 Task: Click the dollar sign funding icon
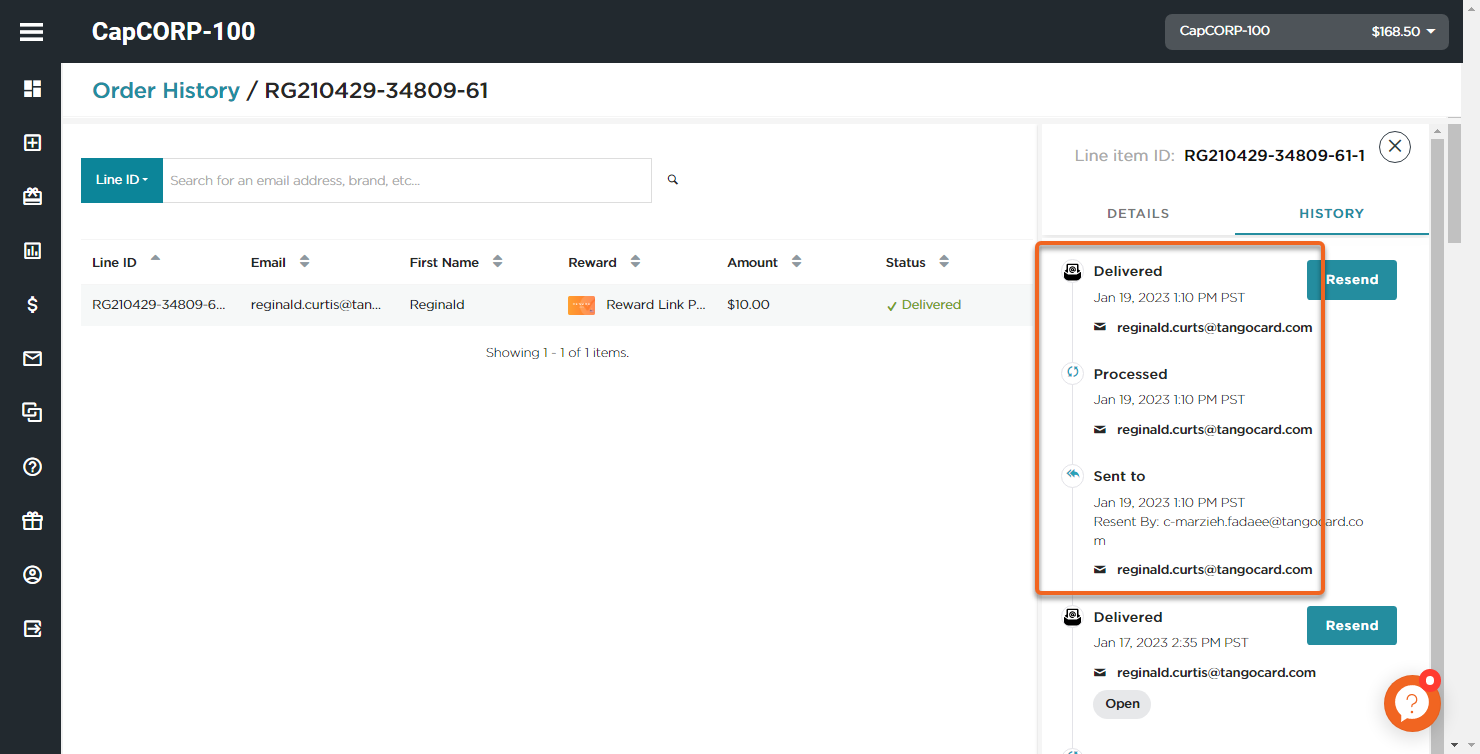[32, 305]
